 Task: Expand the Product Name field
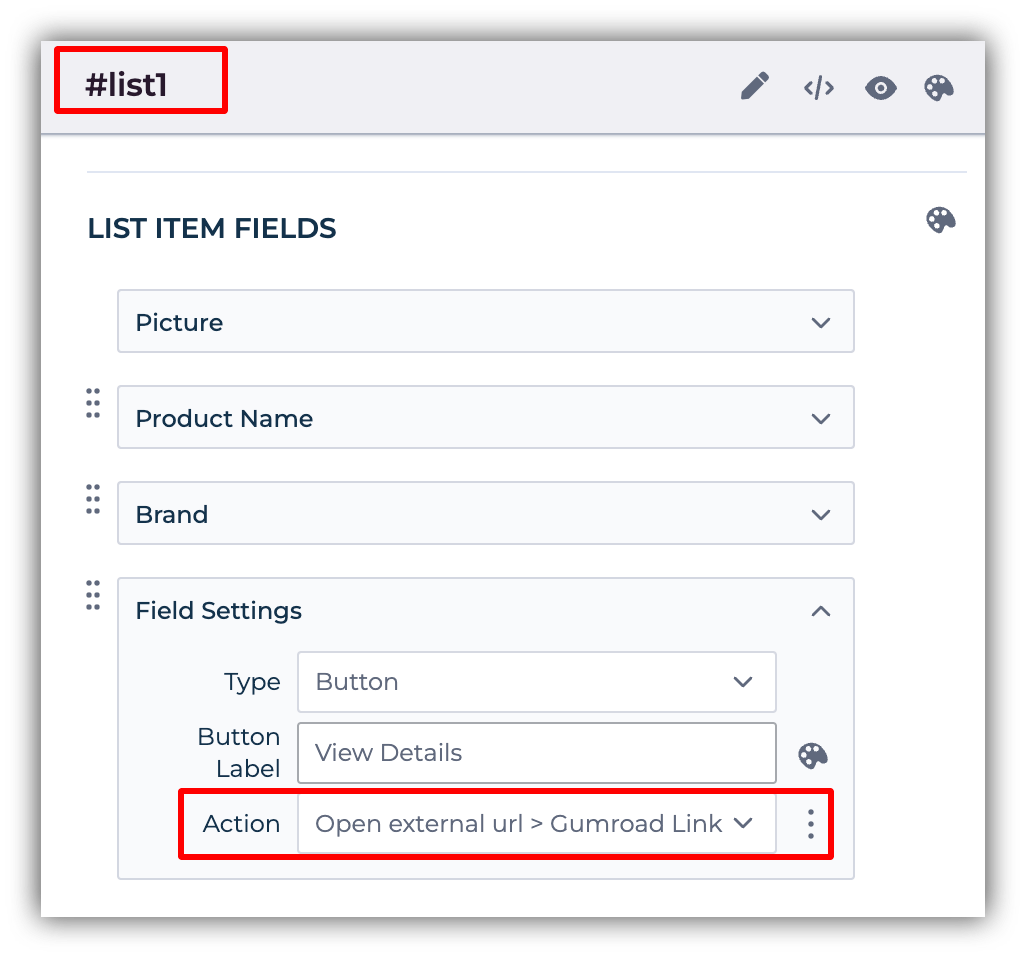[x=820, y=417]
